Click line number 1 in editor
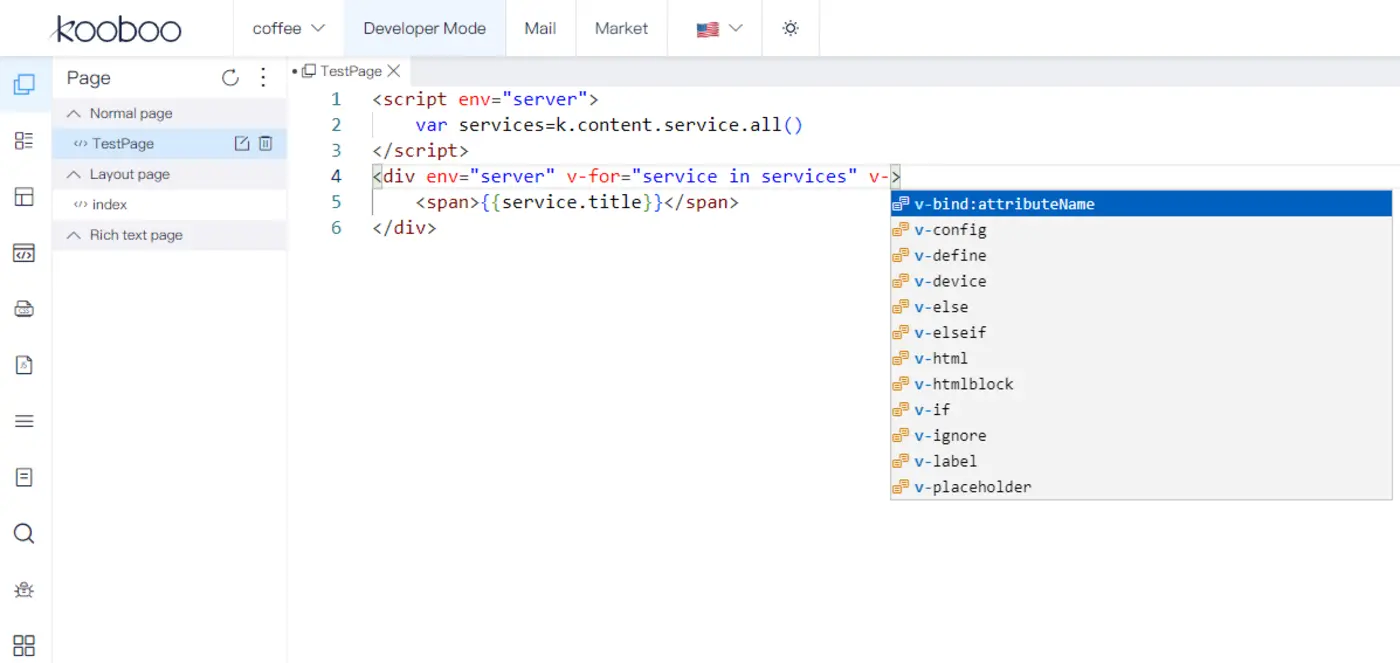This screenshot has width=1400, height=663. pos(336,99)
